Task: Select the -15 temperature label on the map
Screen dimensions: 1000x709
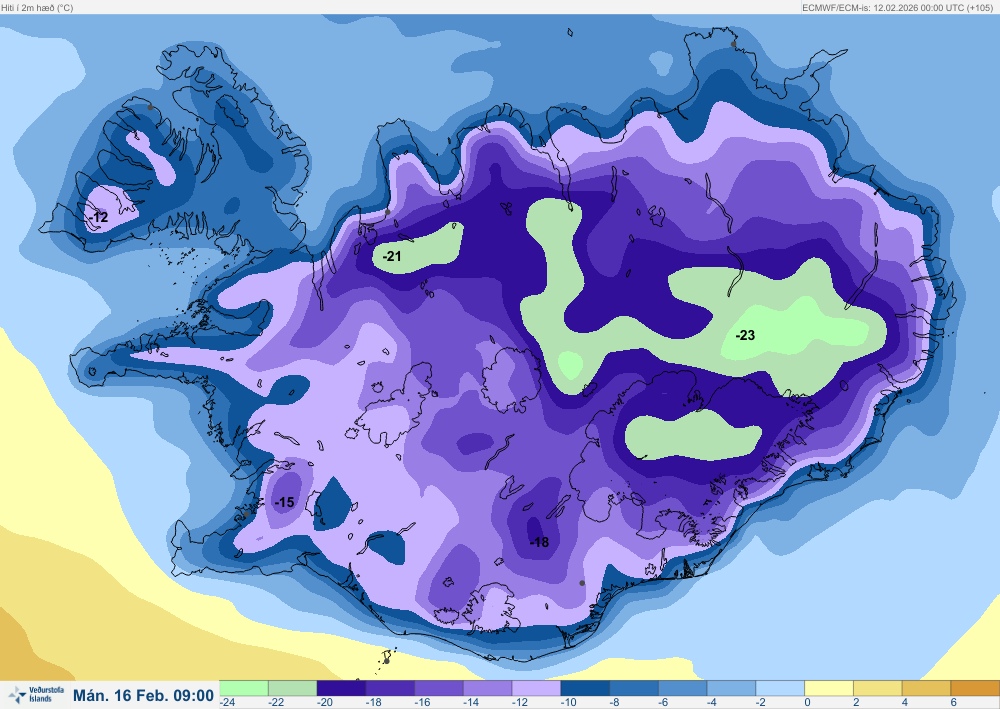Action: (x=284, y=502)
